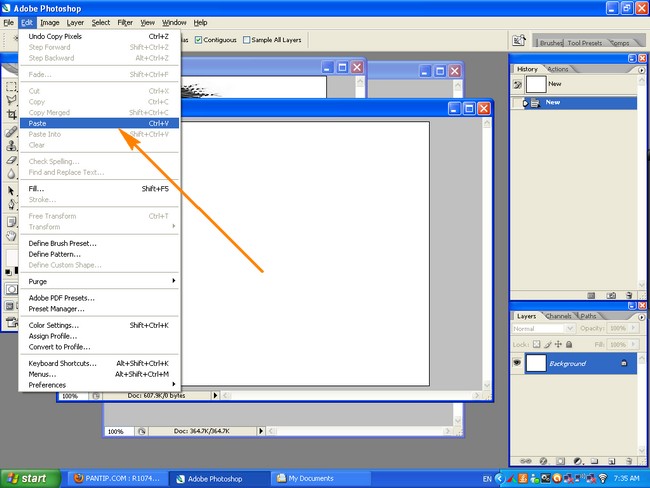The height and width of the screenshot is (488, 650).
Task: Expand the Purge submenu
Action: click(99, 281)
